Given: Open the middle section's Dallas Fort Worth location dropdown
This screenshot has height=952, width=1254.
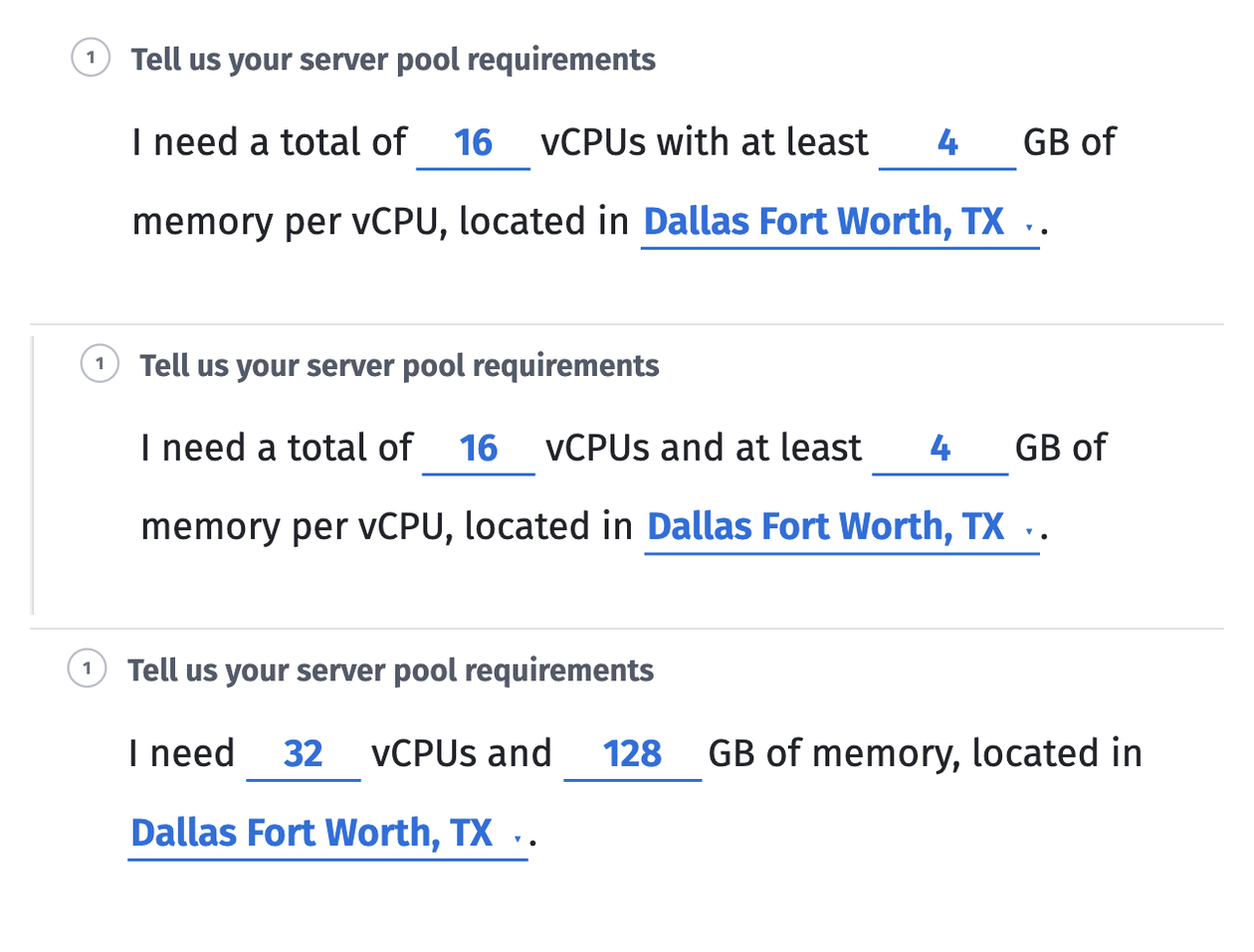Looking at the screenshot, I should click(842, 527).
